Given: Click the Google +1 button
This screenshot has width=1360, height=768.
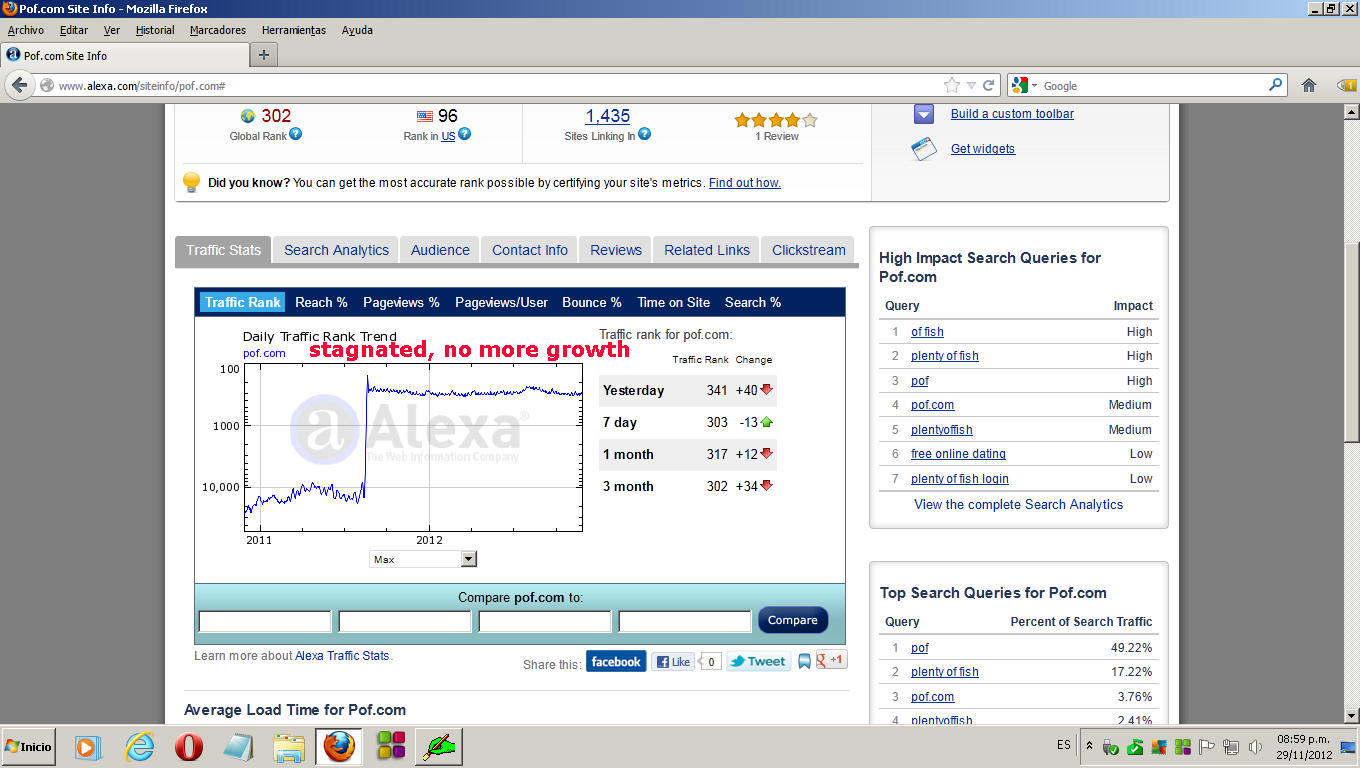Looking at the screenshot, I should coord(832,660).
